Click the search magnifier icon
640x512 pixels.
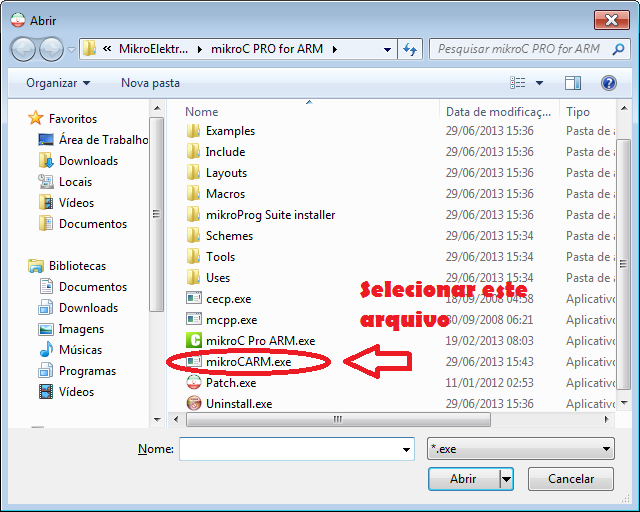pyautogui.click(x=618, y=49)
